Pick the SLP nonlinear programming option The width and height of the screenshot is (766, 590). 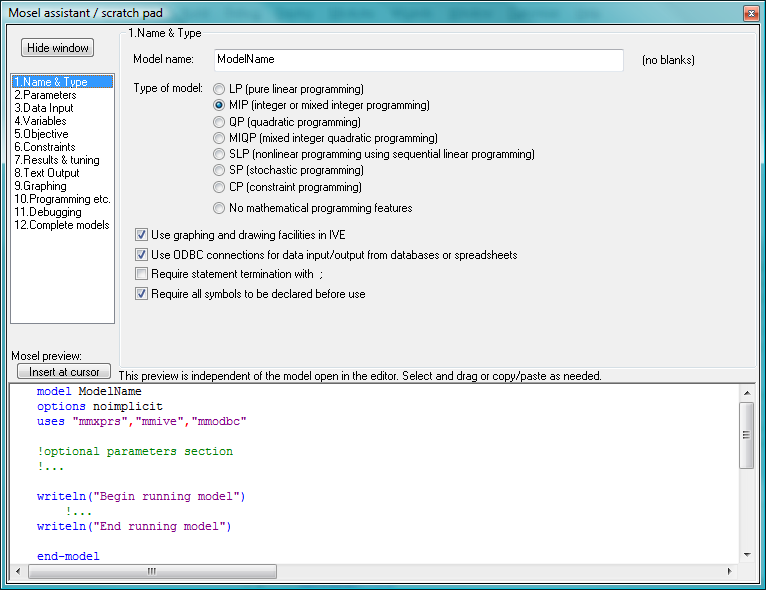[219, 154]
